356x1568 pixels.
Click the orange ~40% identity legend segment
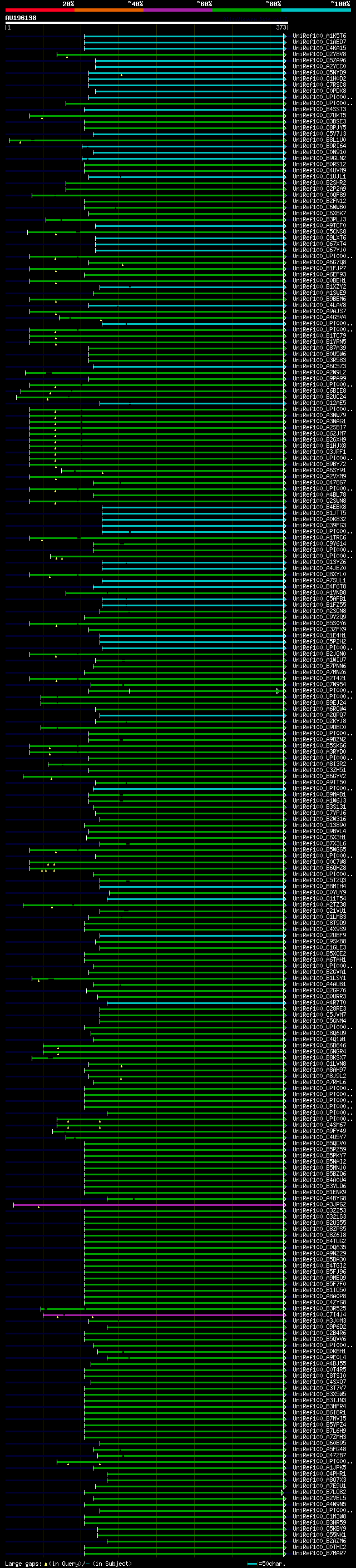coord(109,11)
